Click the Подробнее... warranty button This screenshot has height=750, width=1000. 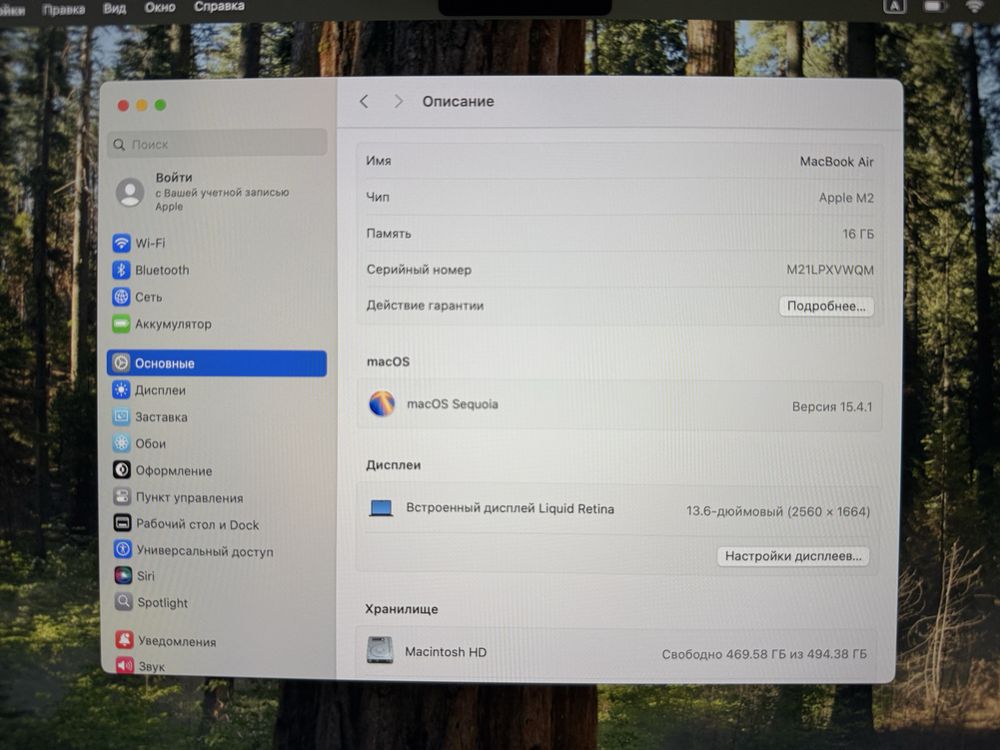coord(827,306)
